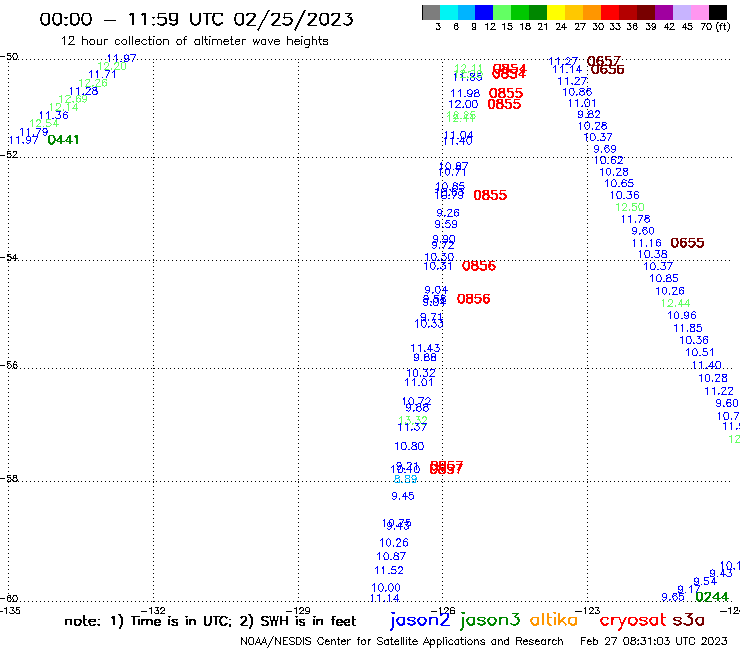
Task: Pick the black swatch ending the legend
Action: (717, 12)
